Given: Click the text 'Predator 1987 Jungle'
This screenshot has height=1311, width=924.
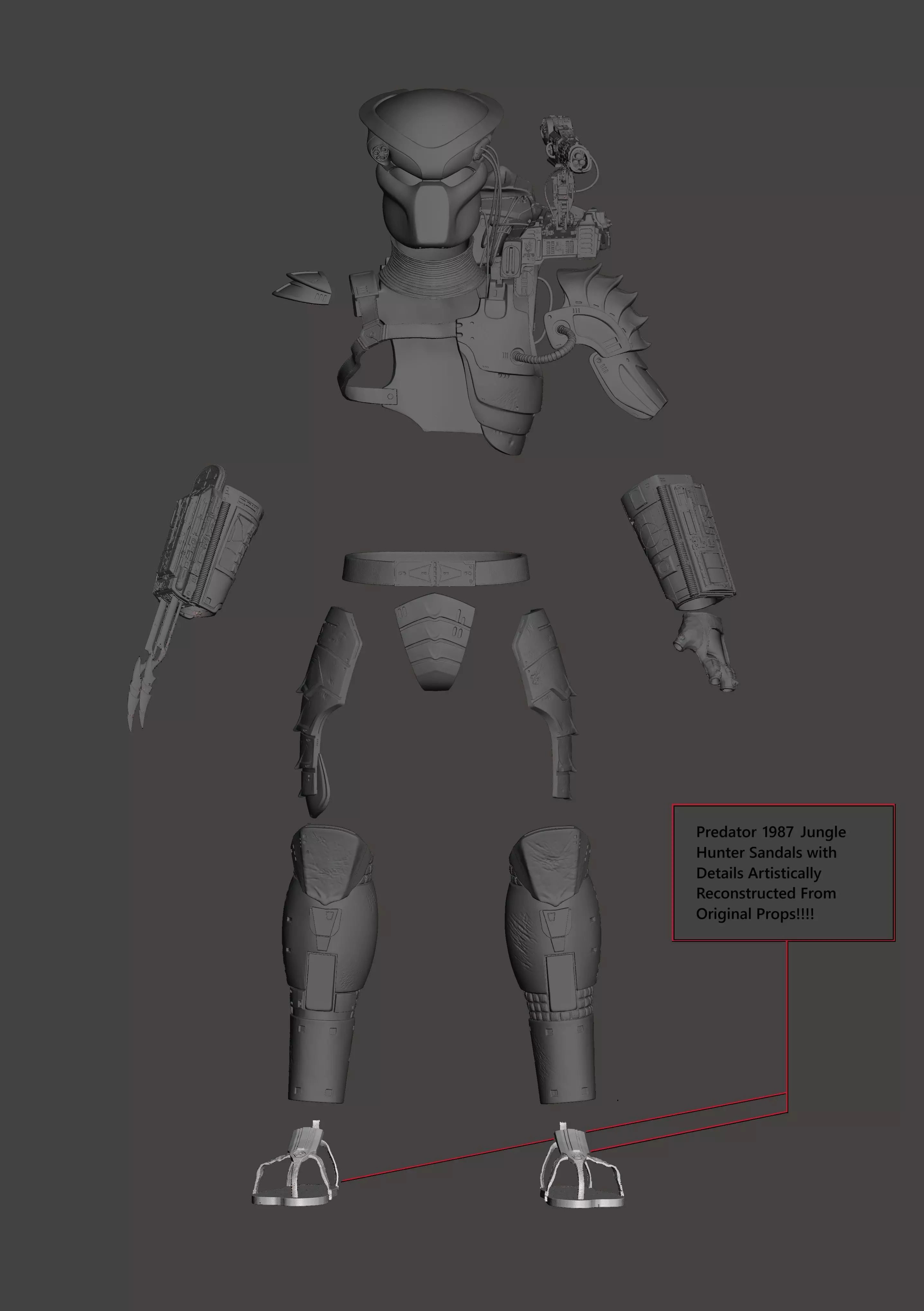Looking at the screenshot, I should [x=770, y=832].
